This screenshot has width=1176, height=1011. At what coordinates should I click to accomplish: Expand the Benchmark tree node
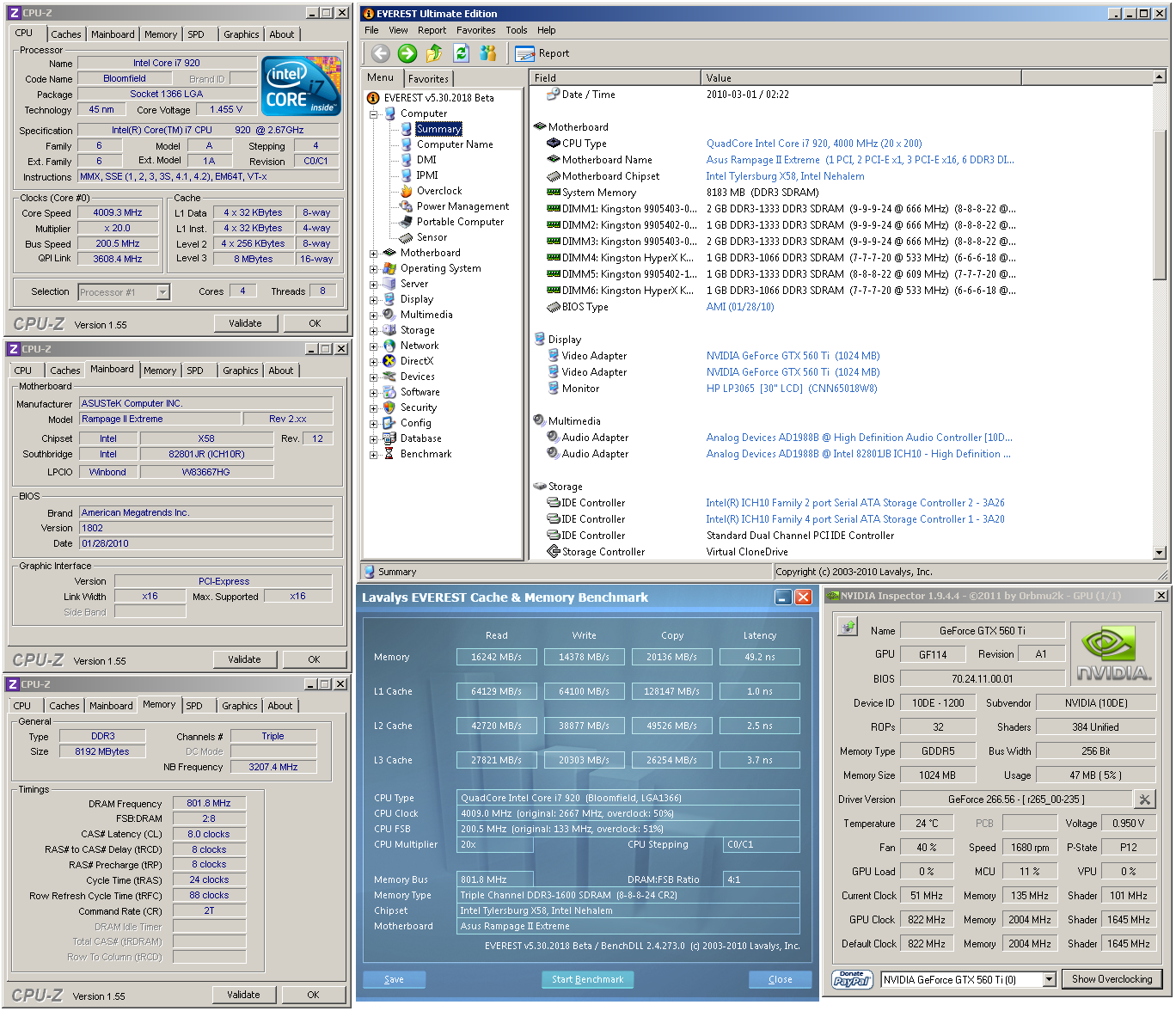click(374, 455)
